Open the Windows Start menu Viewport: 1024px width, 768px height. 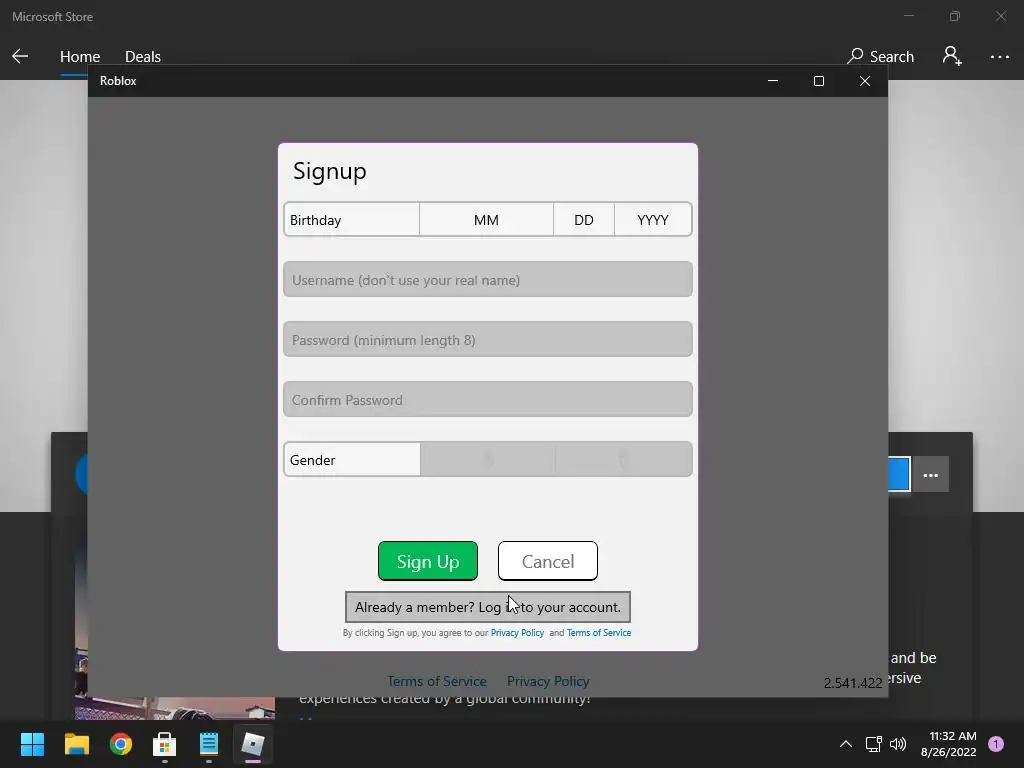pyautogui.click(x=32, y=744)
